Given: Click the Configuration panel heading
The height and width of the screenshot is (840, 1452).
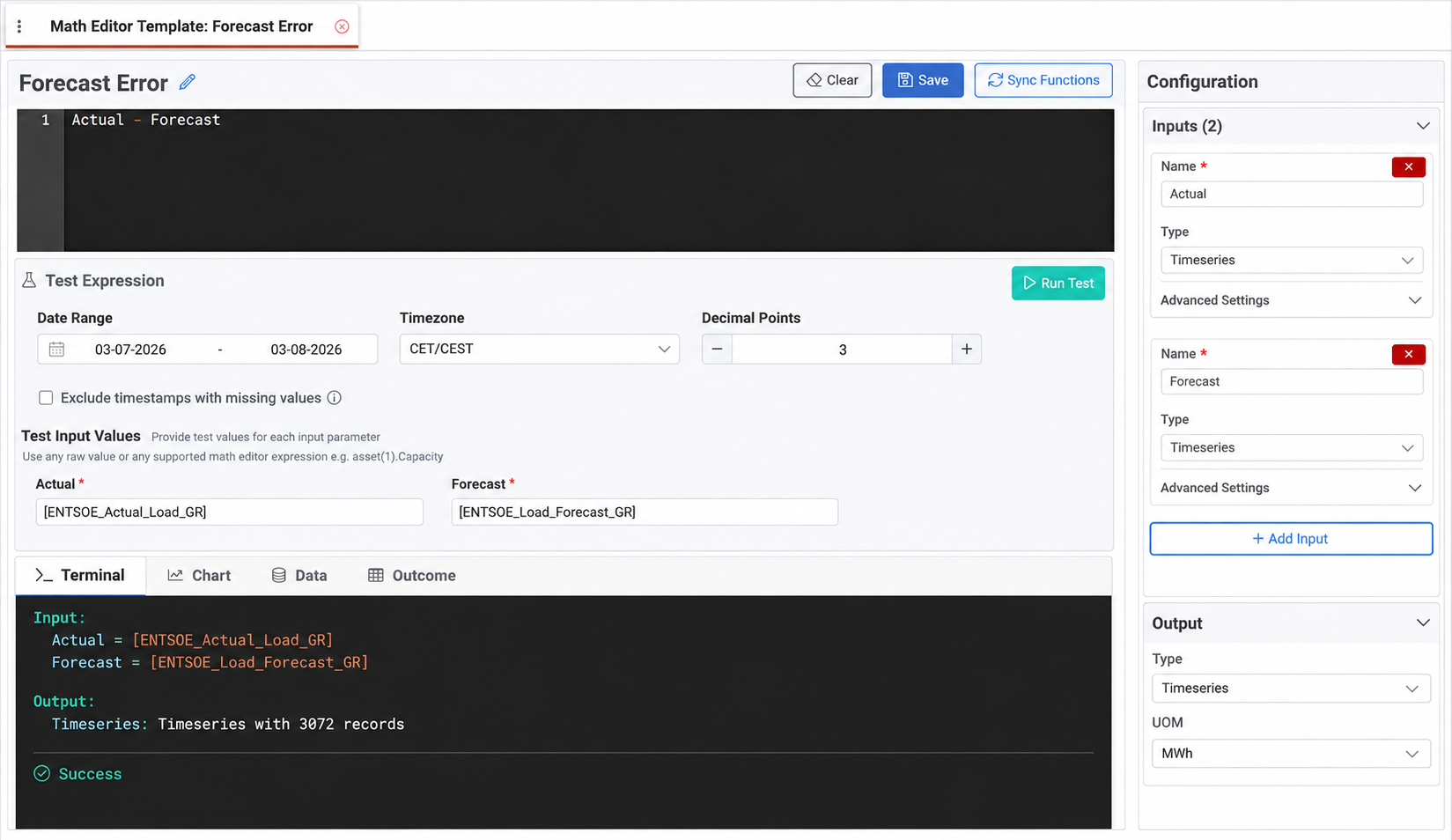Looking at the screenshot, I should pyautogui.click(x=1202, y=81).
